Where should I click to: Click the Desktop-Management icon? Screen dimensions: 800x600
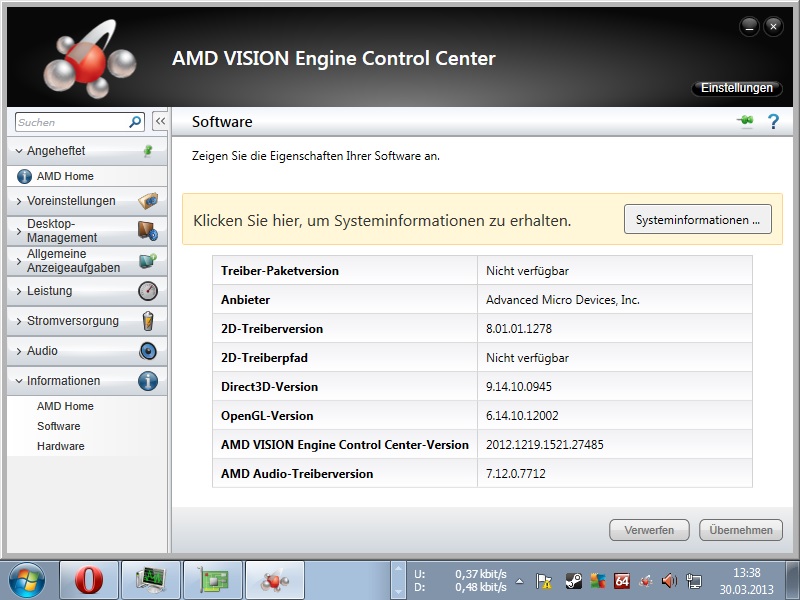tap(148, 231)
